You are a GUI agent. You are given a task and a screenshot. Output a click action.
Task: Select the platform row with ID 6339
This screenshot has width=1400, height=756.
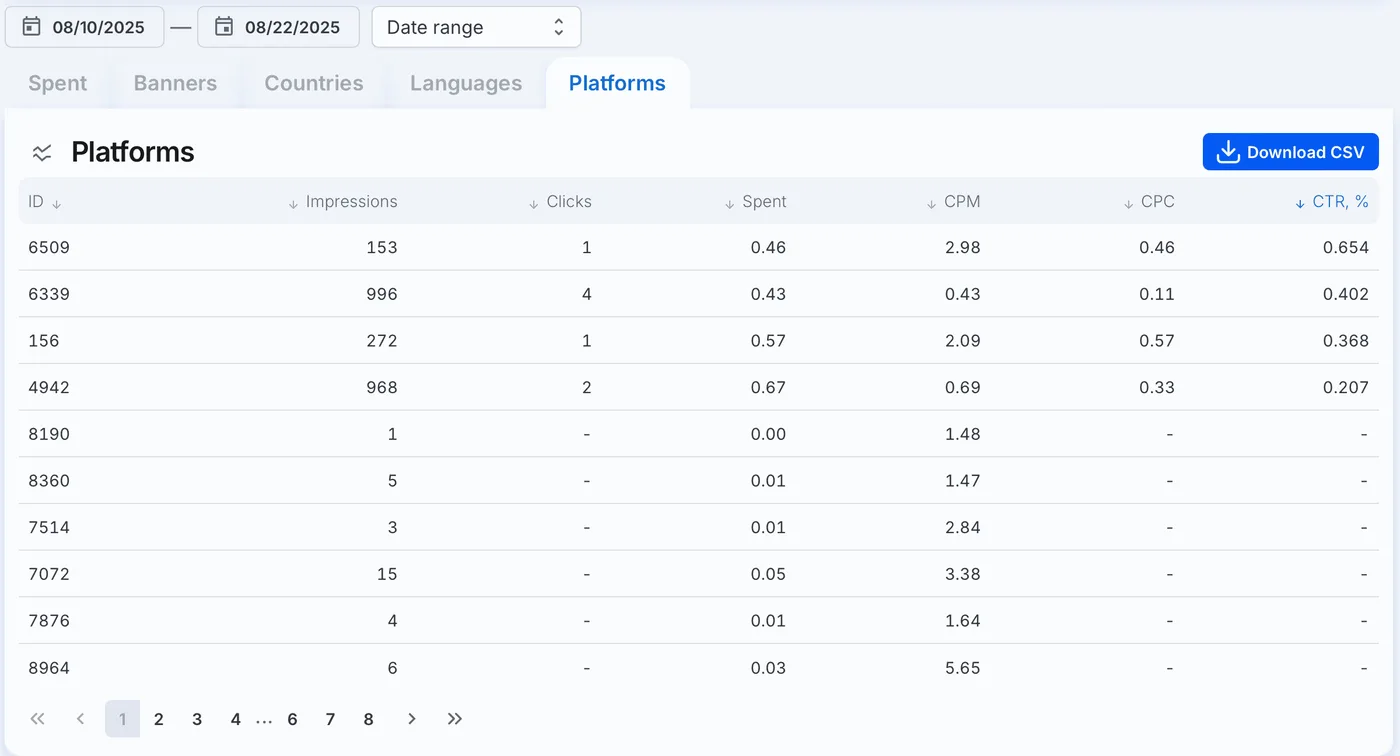click(699, 294)
